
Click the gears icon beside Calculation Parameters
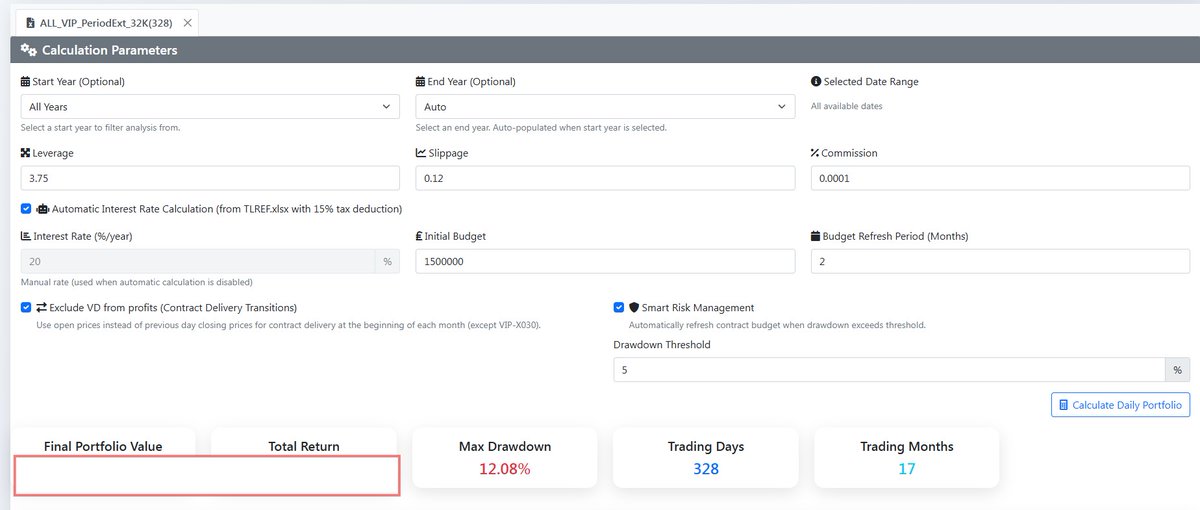28,50
